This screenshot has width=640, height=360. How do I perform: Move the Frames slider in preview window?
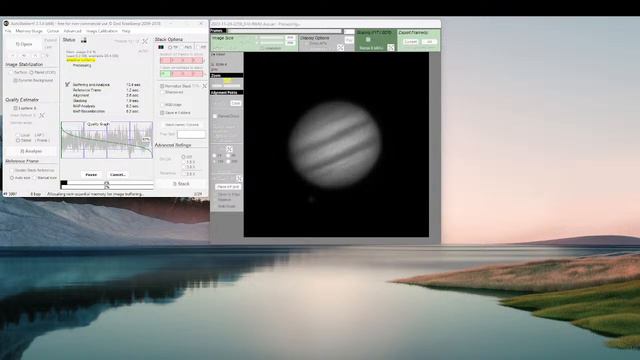(285, 31)
